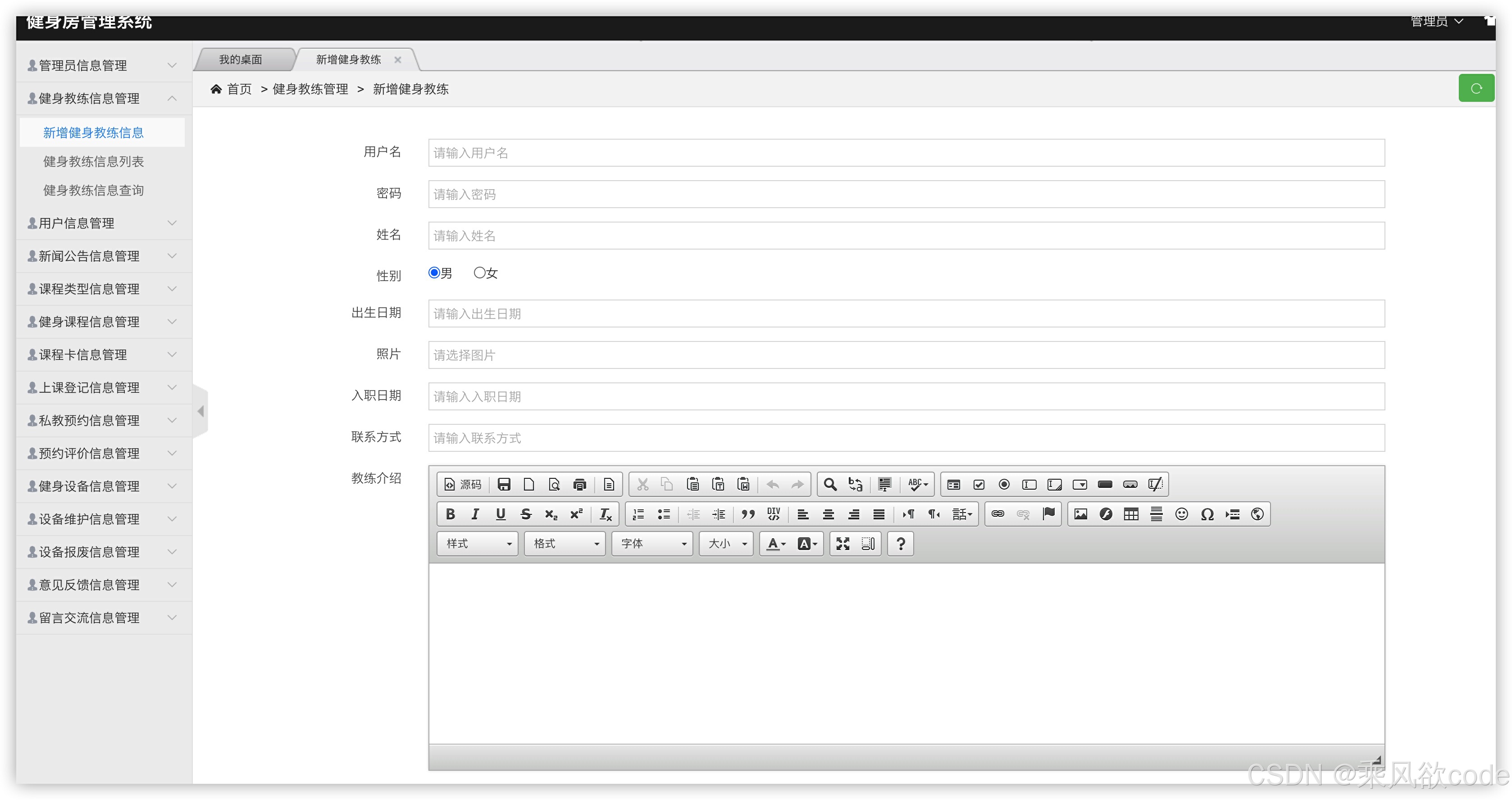This screenshot has width=1512, height=800.
Task: Click the insert image icon
Action: pos(1080,514)
